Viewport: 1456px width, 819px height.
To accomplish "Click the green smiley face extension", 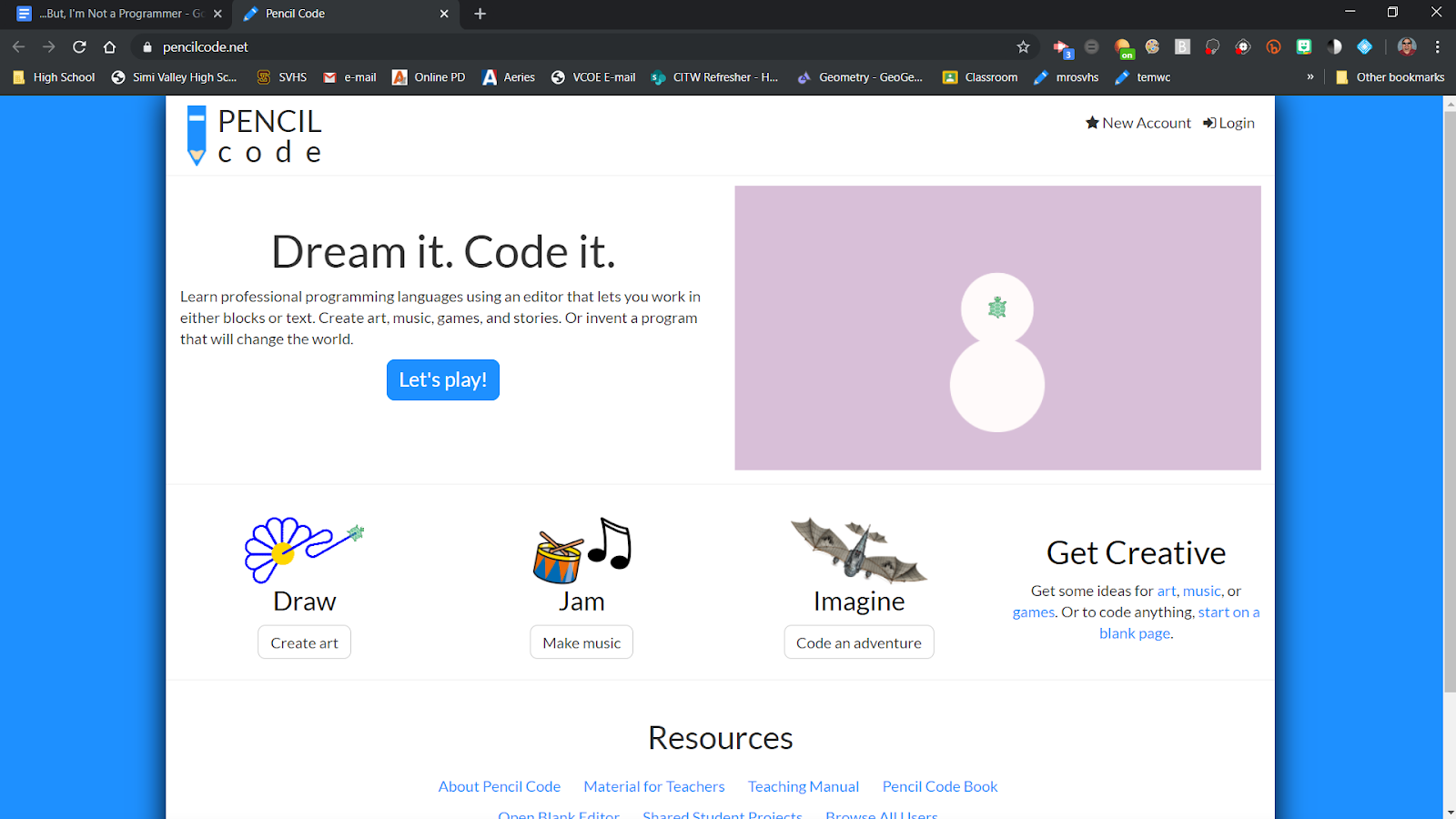I will coord(1304,46).
